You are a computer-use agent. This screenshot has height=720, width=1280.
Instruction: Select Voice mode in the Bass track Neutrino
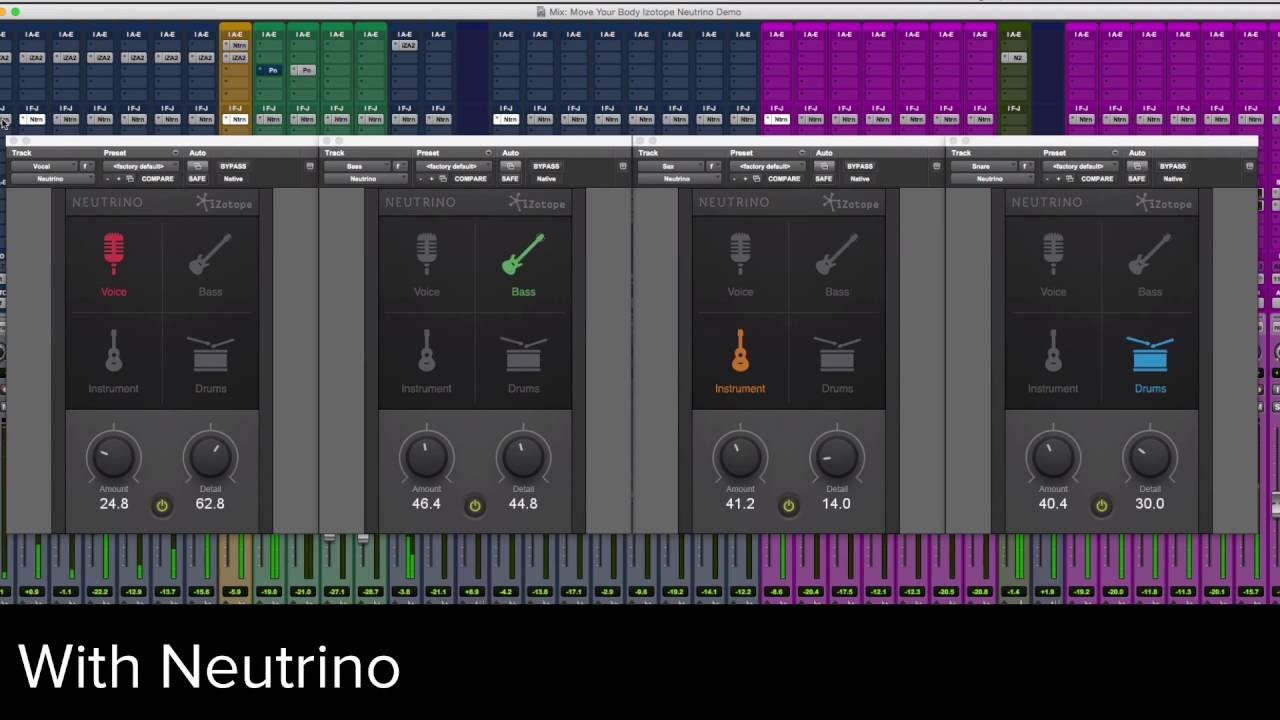click(x=426, y=265)
